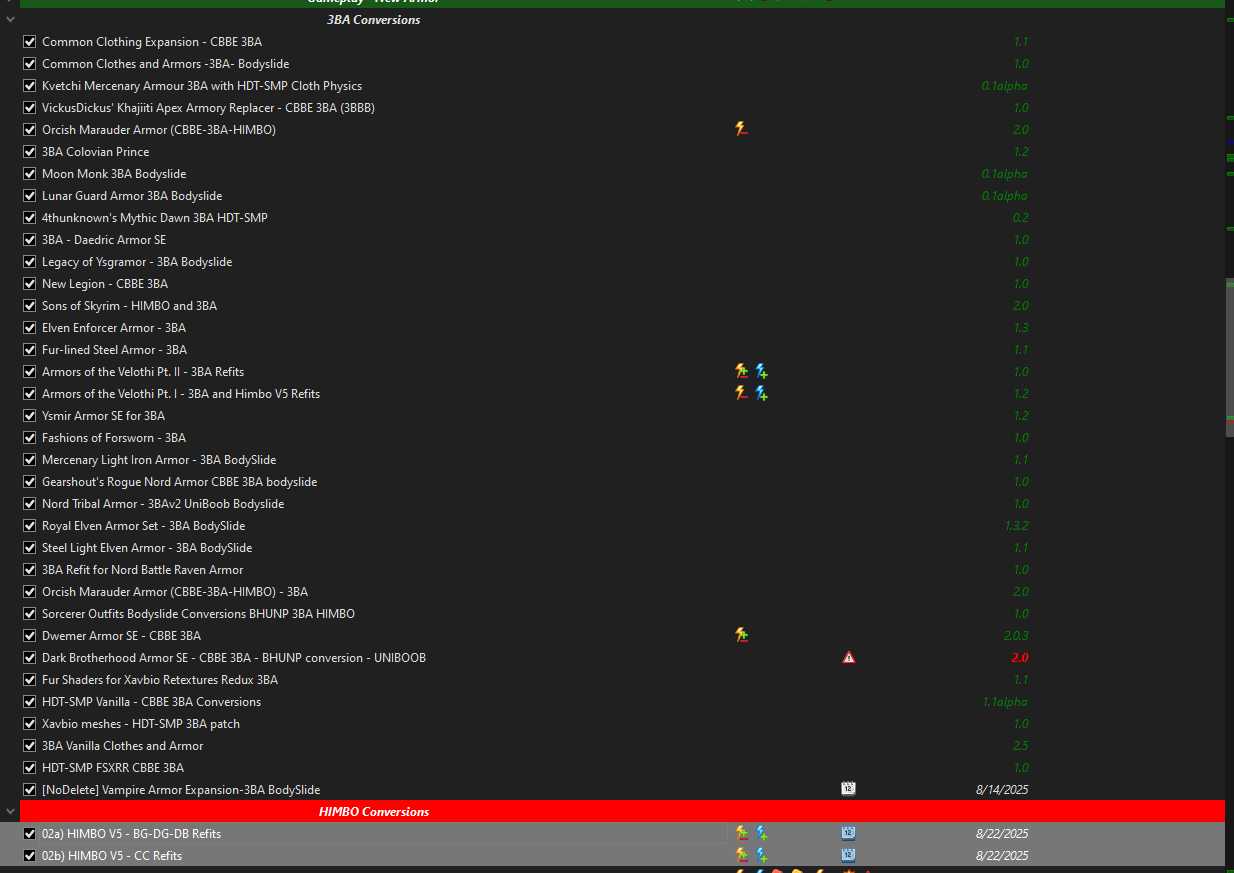
Task: Disable 02a) HIMBO V5 - BG-DG-DB Refits checkbox
Action: tap(30, 834)
